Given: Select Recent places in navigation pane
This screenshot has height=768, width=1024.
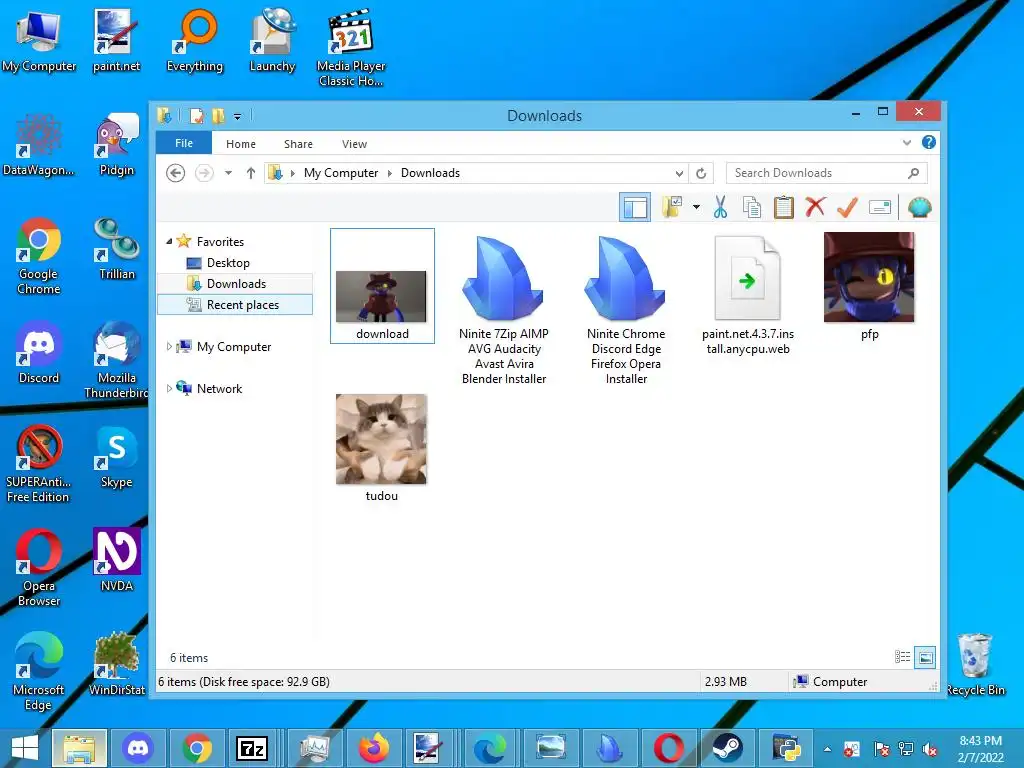Looking at the screenshot, I should click(235, 305).
